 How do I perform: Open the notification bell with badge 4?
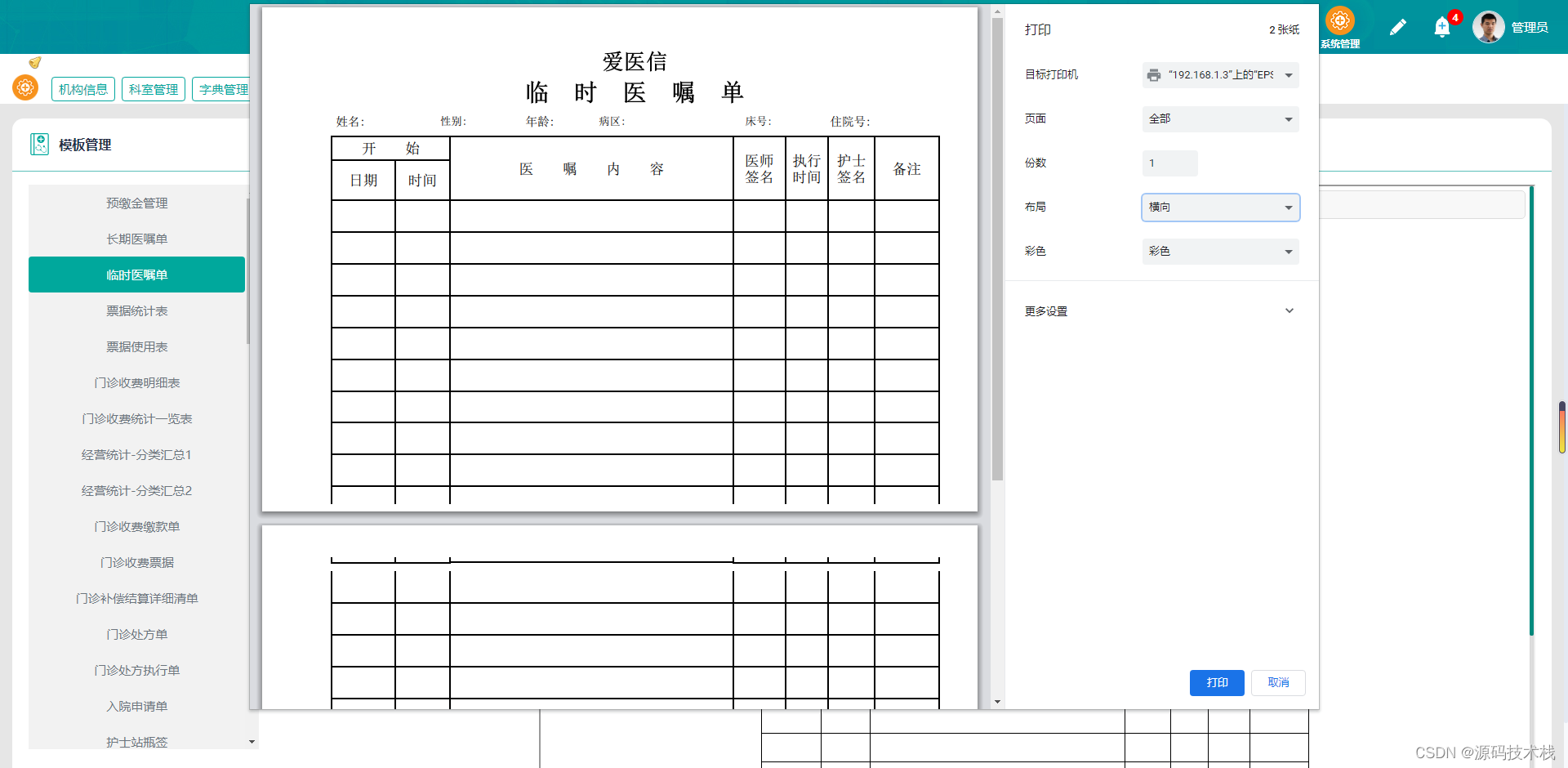click(1442, 28)
